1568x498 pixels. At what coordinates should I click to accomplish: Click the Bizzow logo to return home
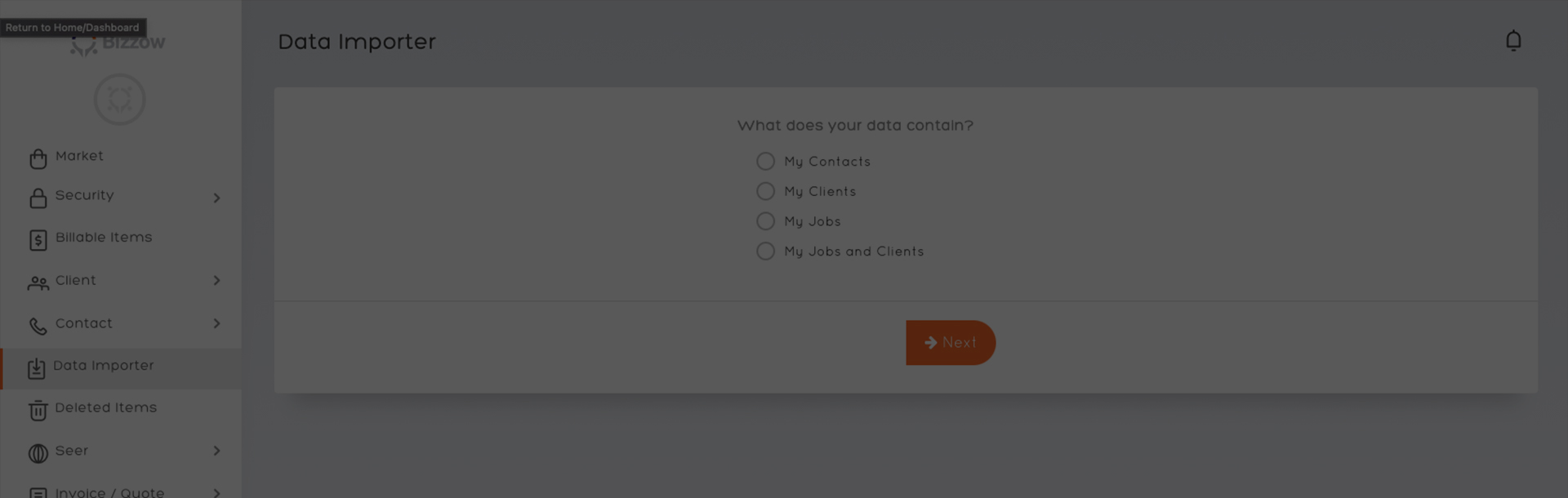pos(118,43)
